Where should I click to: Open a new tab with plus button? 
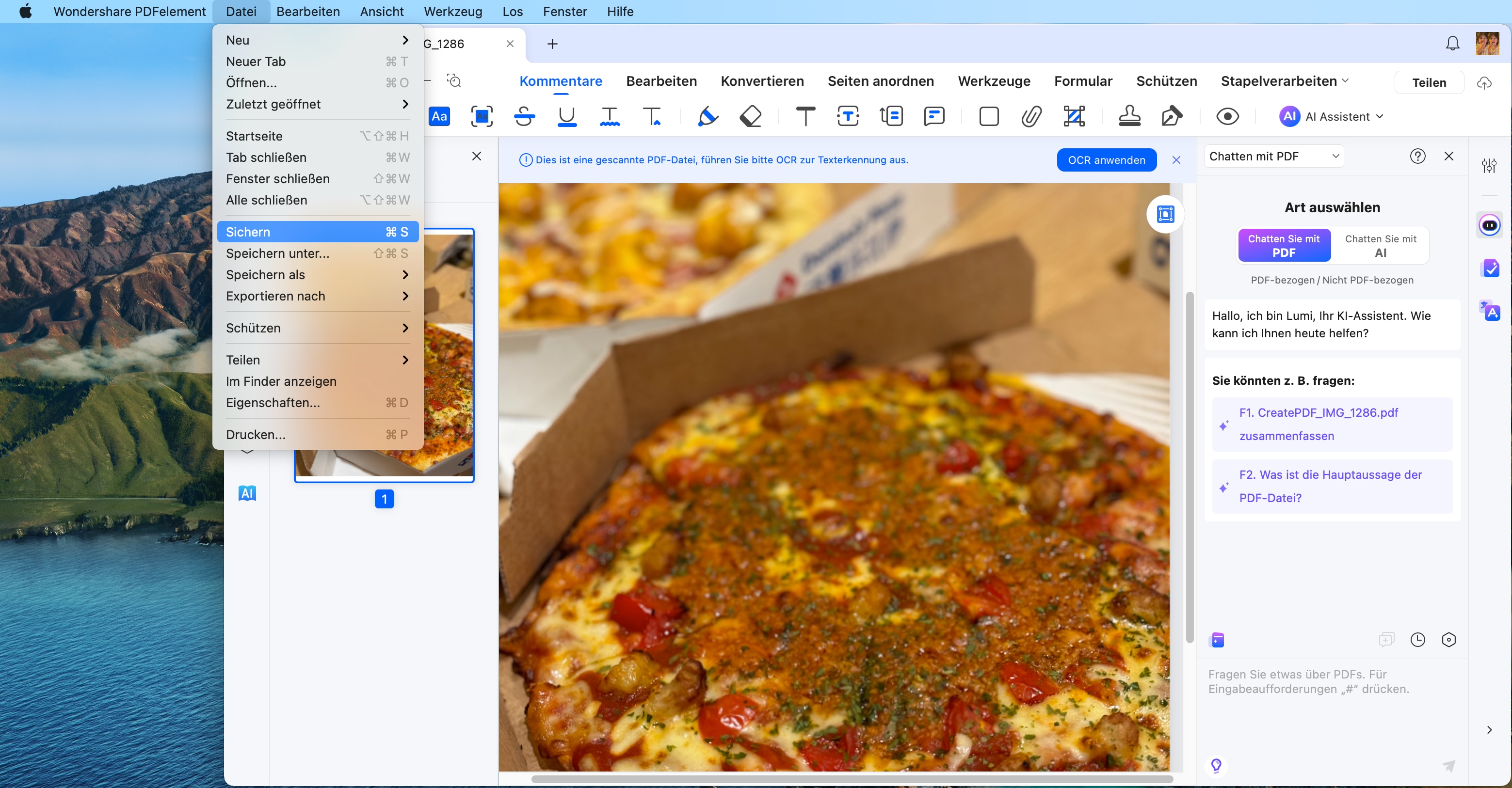pyautogui.click(x=552, y=44)
